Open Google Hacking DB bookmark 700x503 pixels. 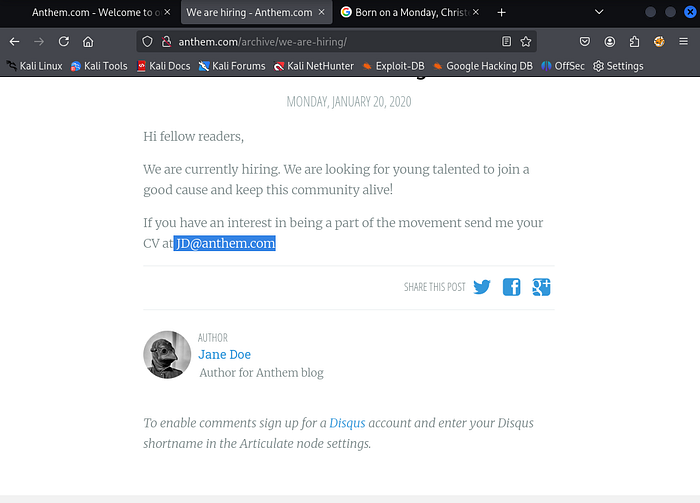point(483,66)
